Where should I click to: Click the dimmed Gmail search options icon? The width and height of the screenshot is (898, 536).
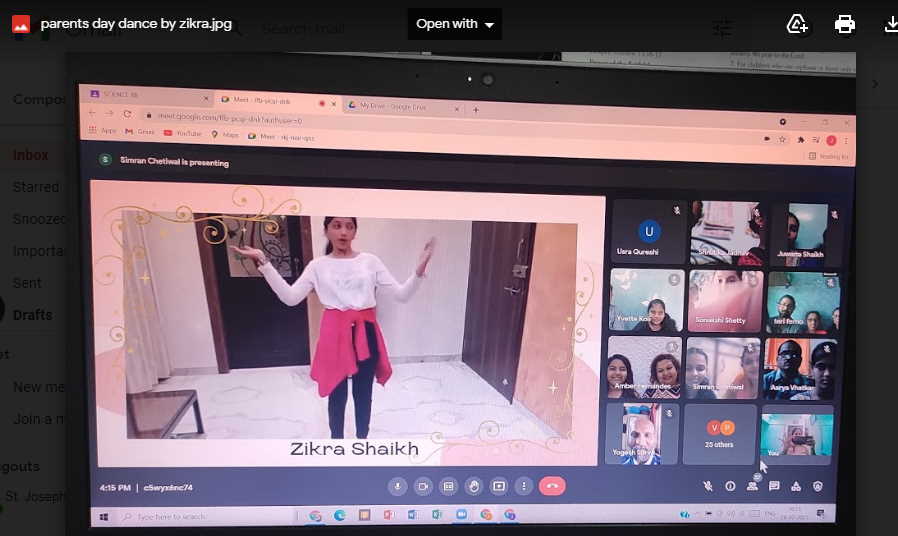(x=723, y=28)
